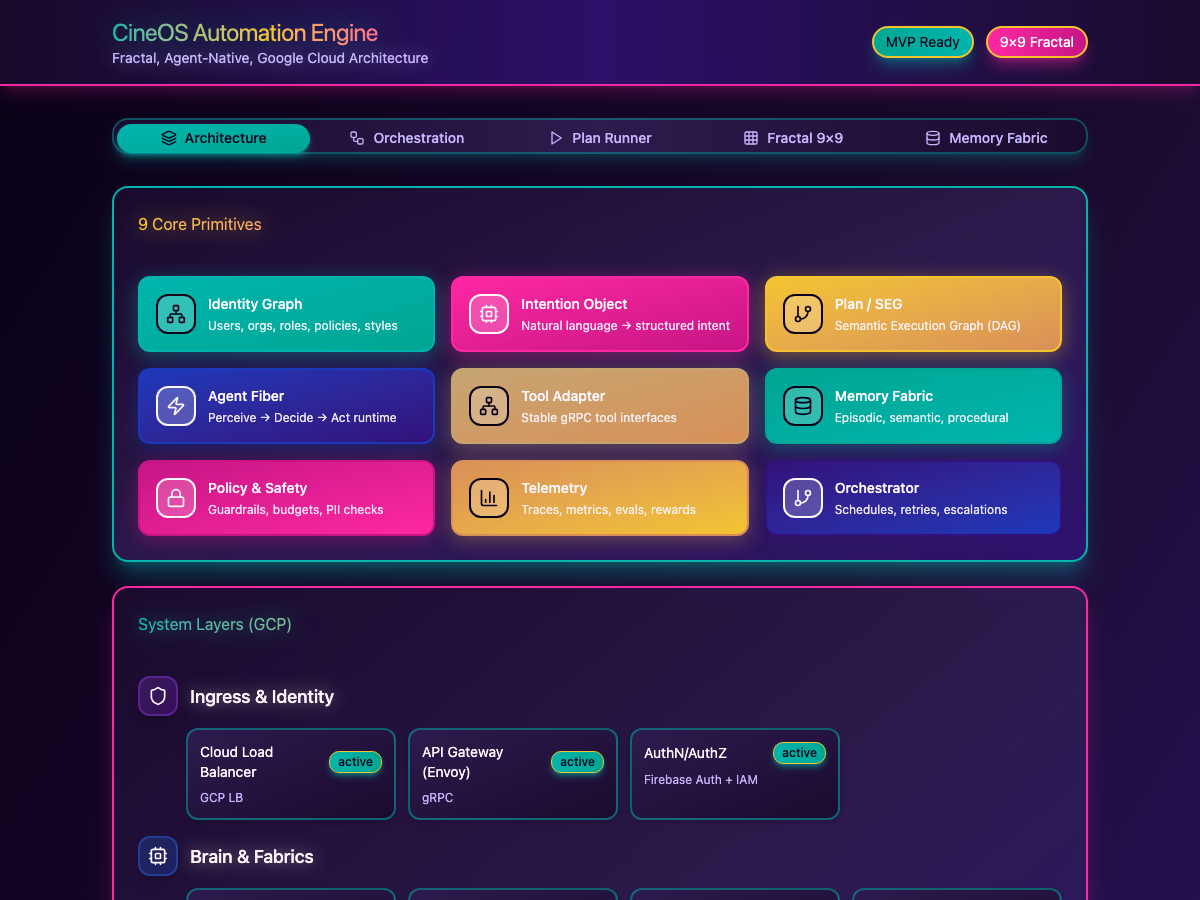Viewport: 1200px width, 900px height.
Task: Open the Orchestration tab
Action: [x=406, y=138]
